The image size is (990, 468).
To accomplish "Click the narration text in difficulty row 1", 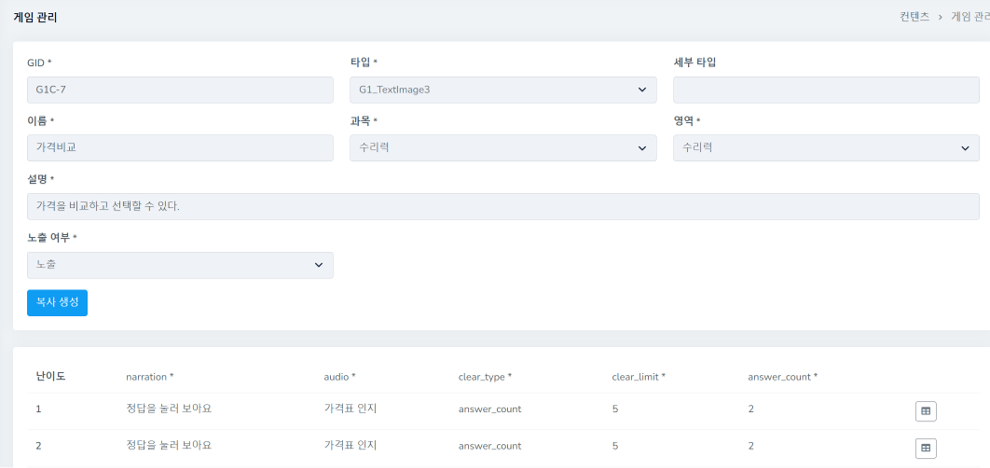I will pos(169,409).
